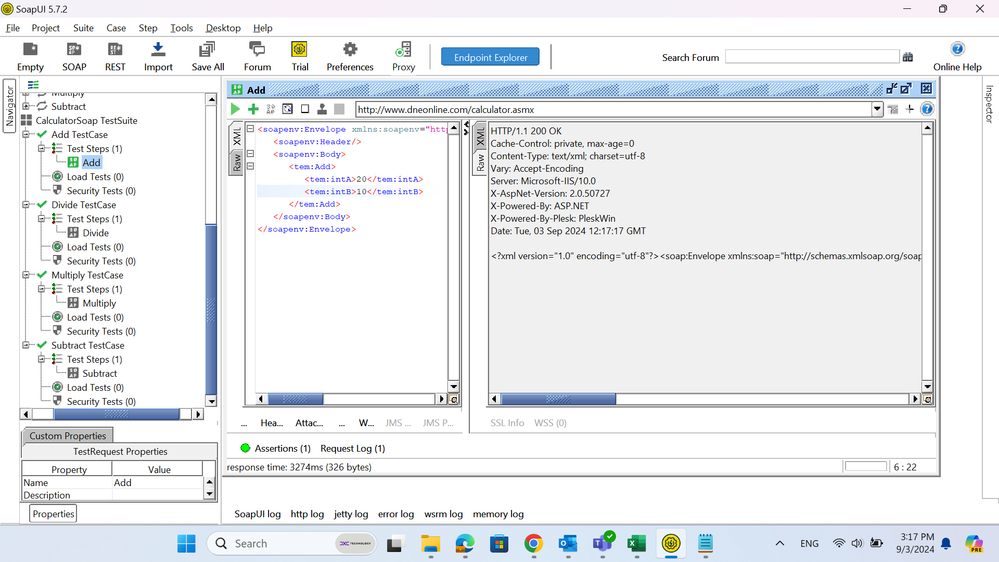Switch request view to Raw tab
Viewport: 999px width, 562px height.
click(237, 162)
